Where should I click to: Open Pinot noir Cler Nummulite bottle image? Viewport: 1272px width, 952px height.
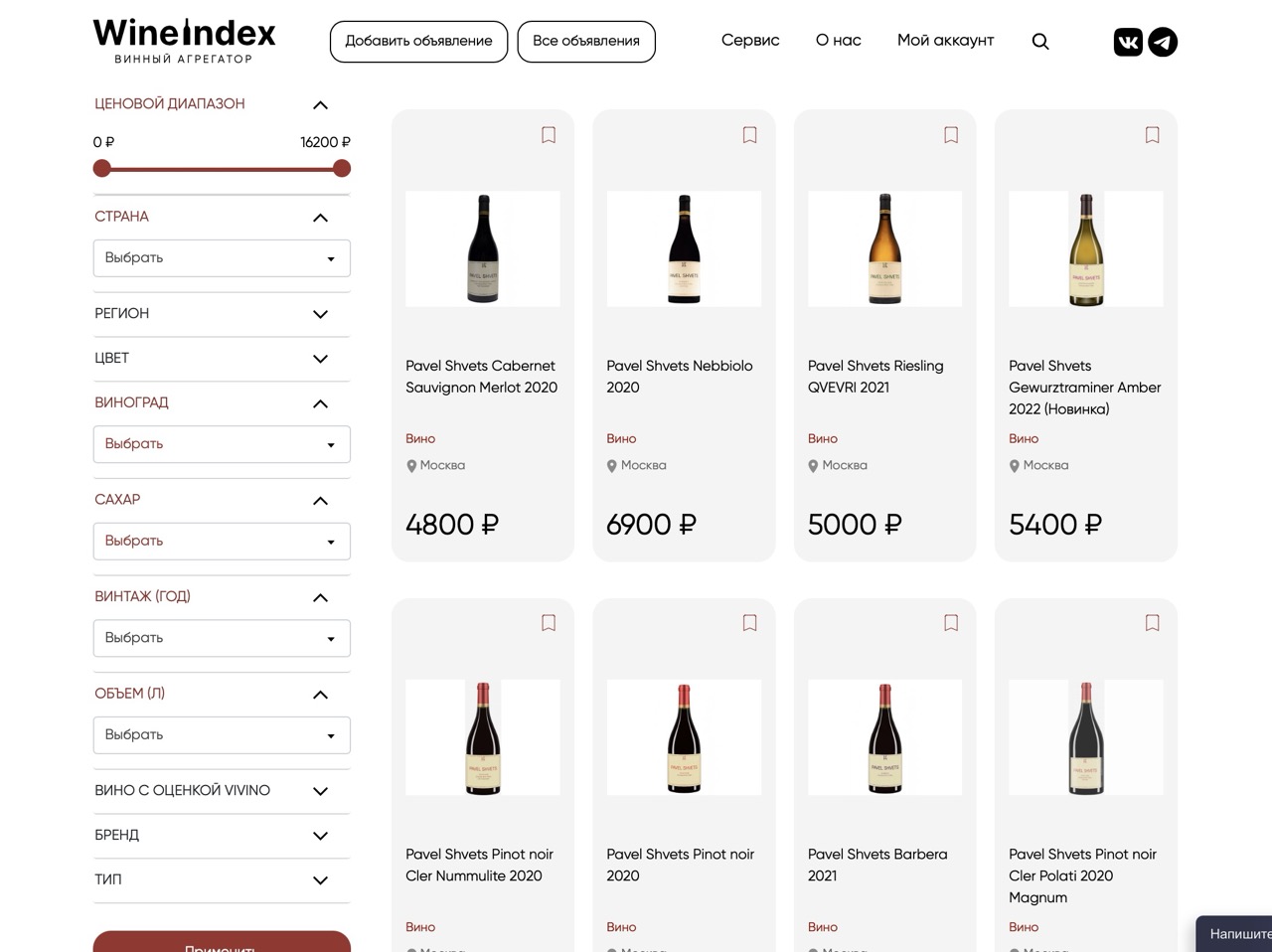pos(483,737)
